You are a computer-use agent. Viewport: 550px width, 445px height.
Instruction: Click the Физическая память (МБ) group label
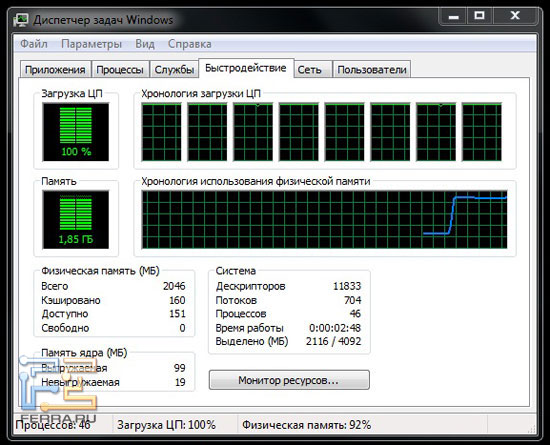[100, 271]
